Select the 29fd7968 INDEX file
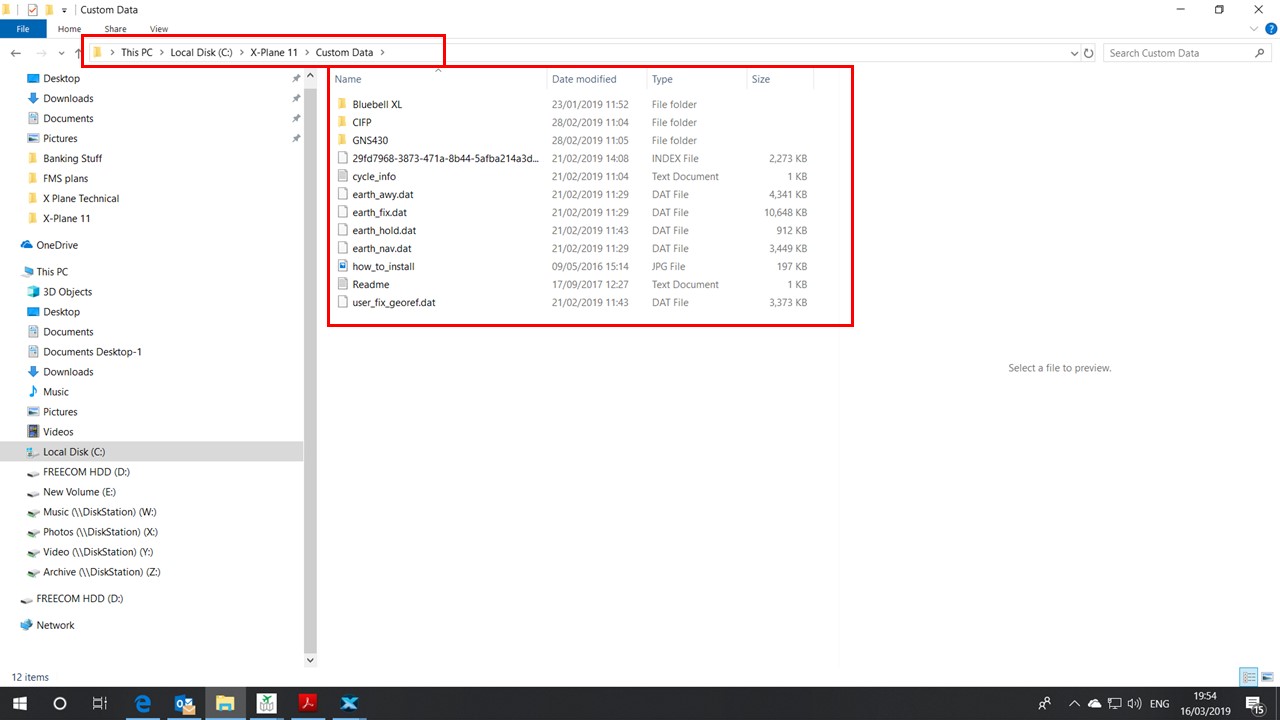The height and width of the screenshot is (720, 1280). 445,158
